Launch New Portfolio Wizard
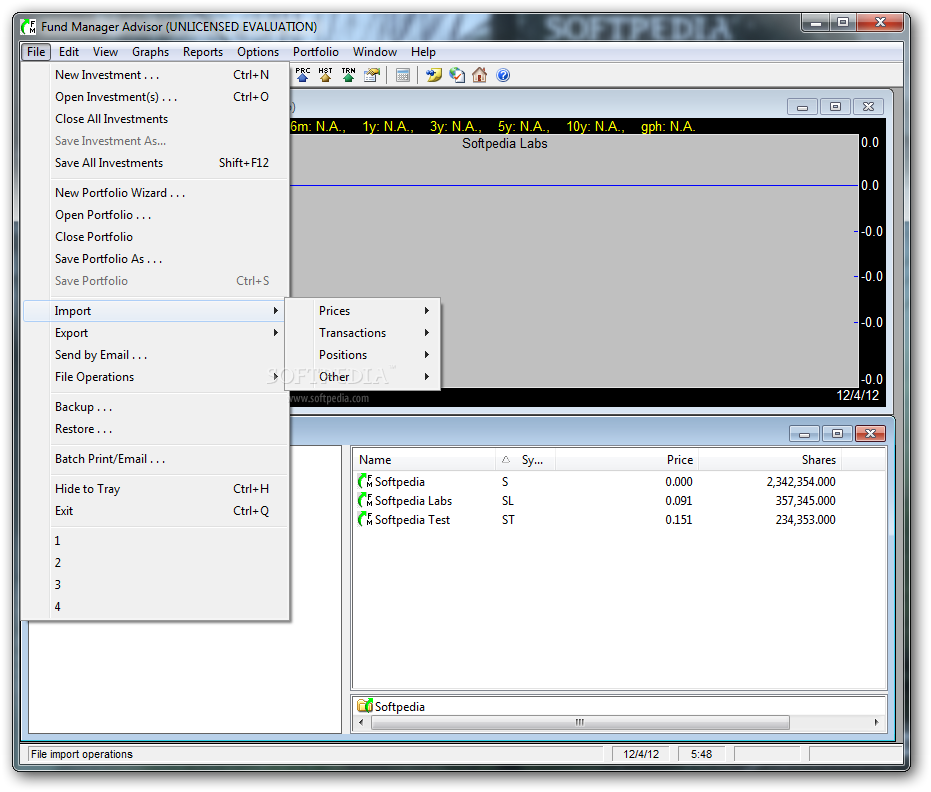The image size is (931, 792). point(156,193)
